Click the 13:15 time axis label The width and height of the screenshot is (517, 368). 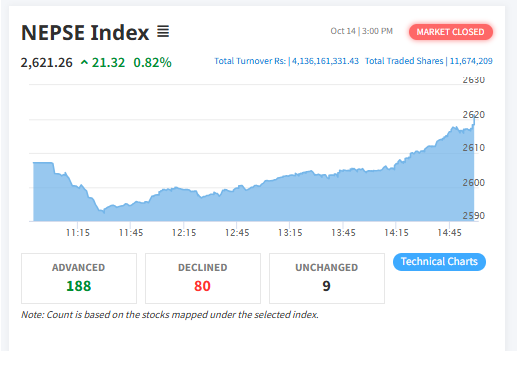(x=290, y=232)
